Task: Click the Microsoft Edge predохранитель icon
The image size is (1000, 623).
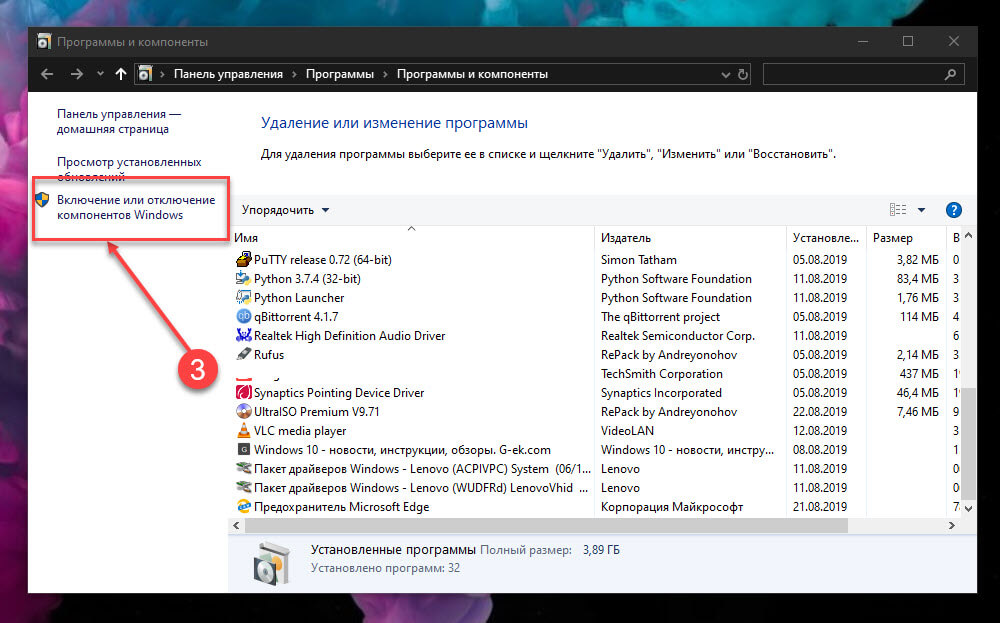Action: pyautogui.click(x=244, y=506)
